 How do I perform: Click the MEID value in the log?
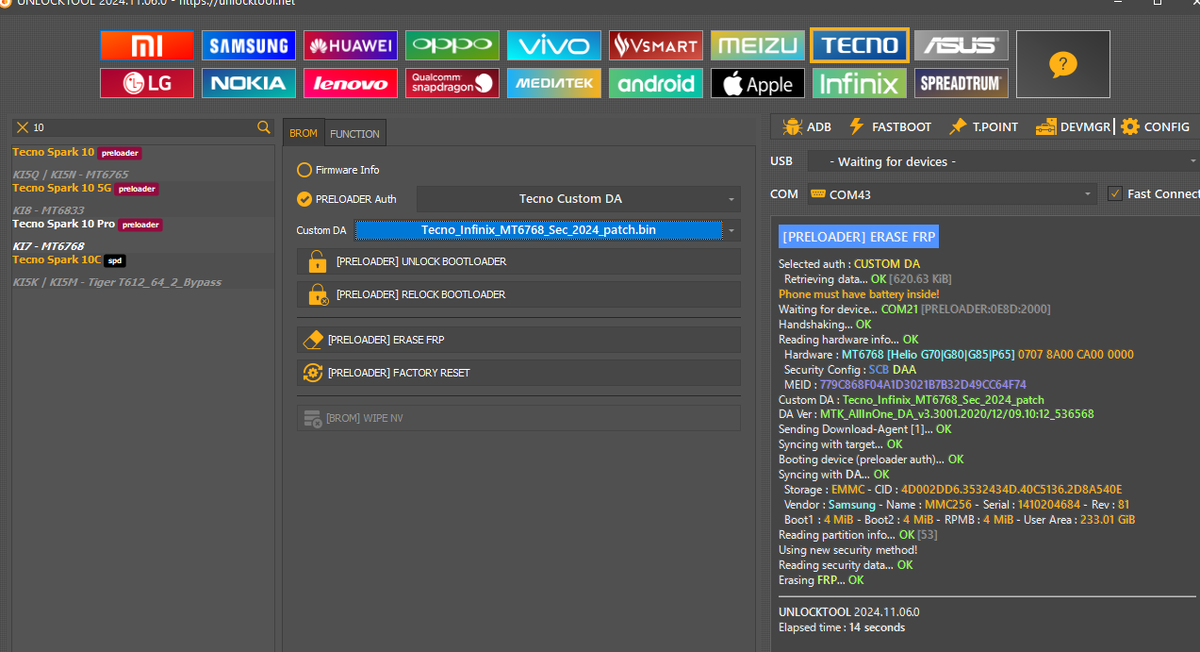tap(922, 384)
